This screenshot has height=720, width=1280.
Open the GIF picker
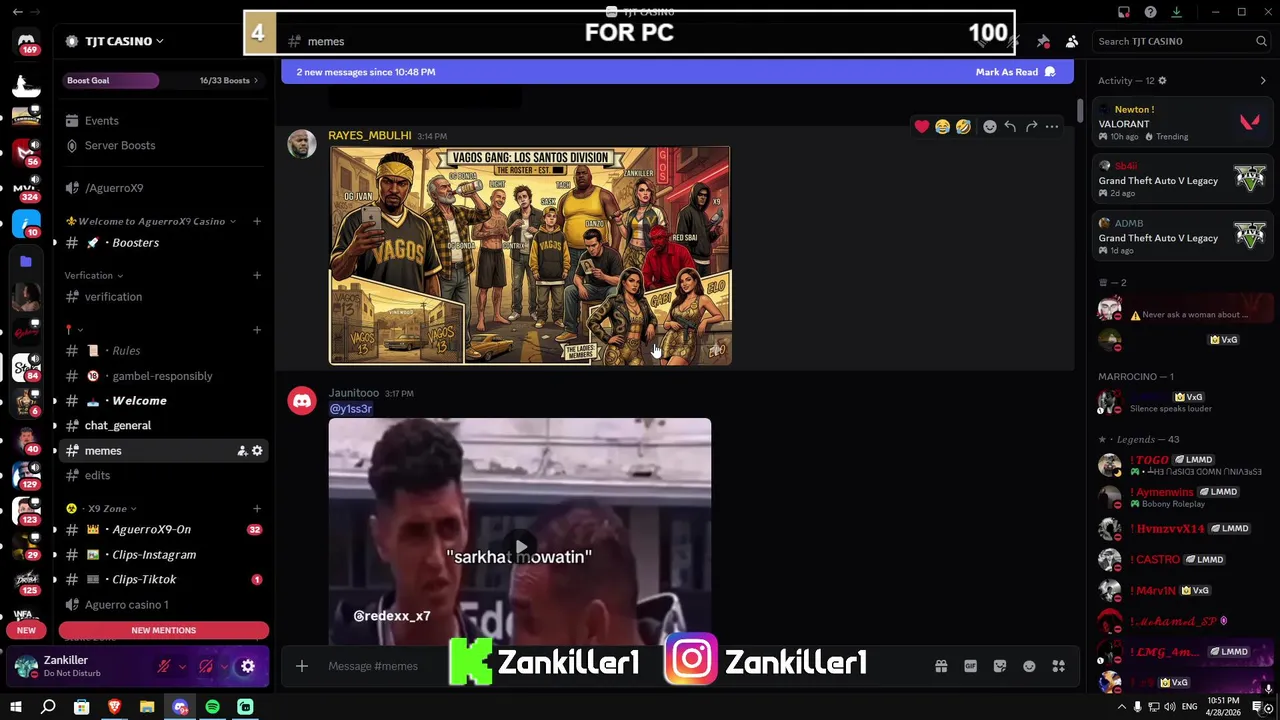pyautogui.click(x=970, y=666)
